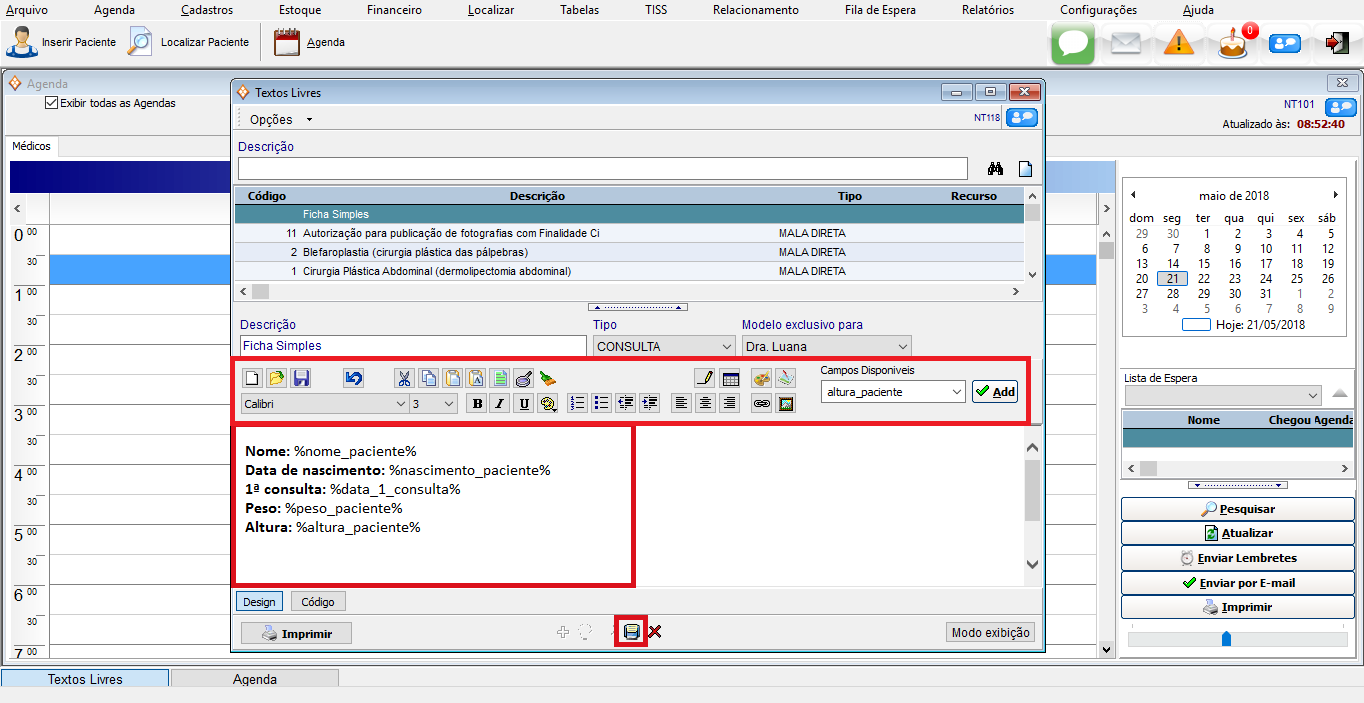Open the green chat bubble icon
The height and width of the screenshot is (703, 1364).
[x=1072, y=43]
